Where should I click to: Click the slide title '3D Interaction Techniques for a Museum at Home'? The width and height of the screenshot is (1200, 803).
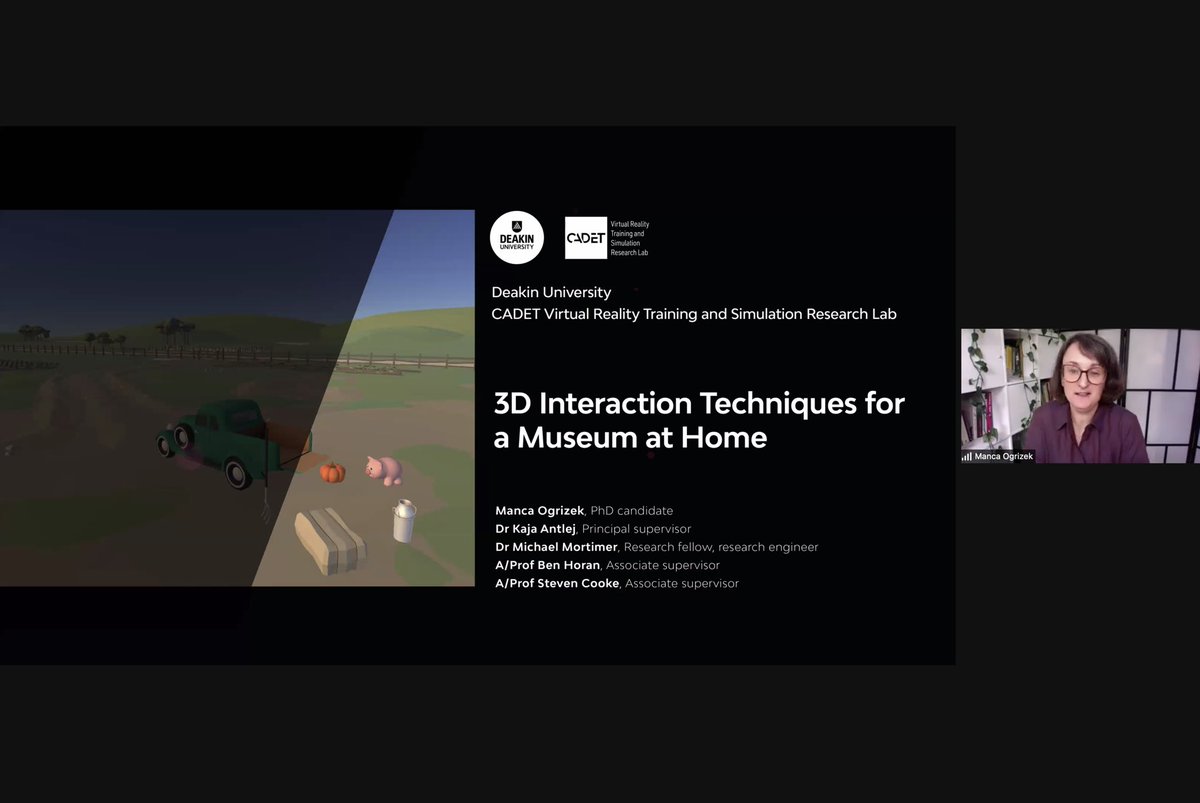(699, 421)
